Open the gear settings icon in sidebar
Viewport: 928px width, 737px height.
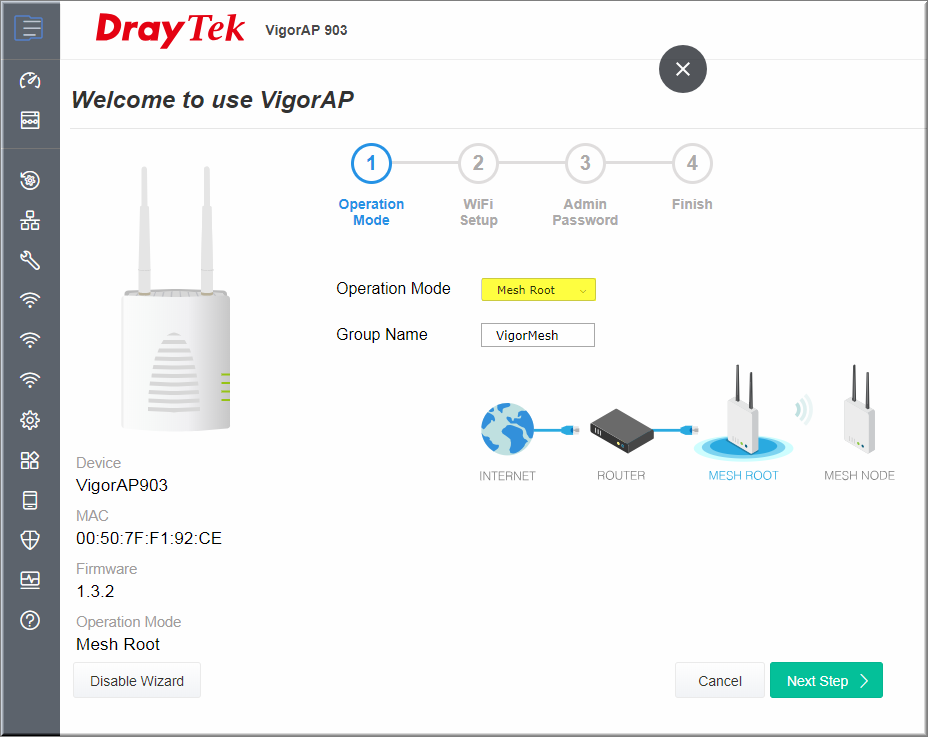[x=30, y=420]
